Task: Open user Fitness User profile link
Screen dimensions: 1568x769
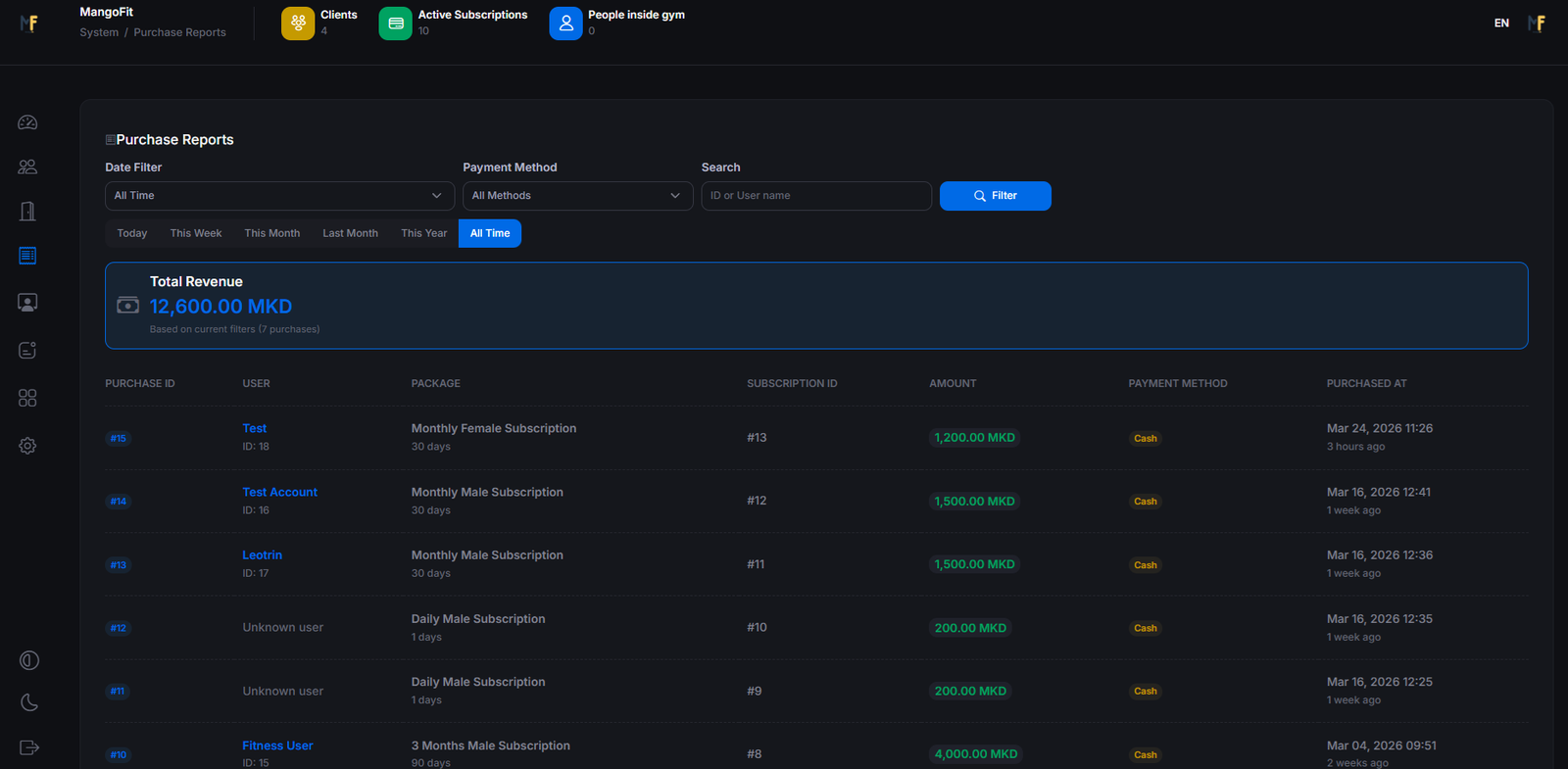Action: tap(277, 745)
